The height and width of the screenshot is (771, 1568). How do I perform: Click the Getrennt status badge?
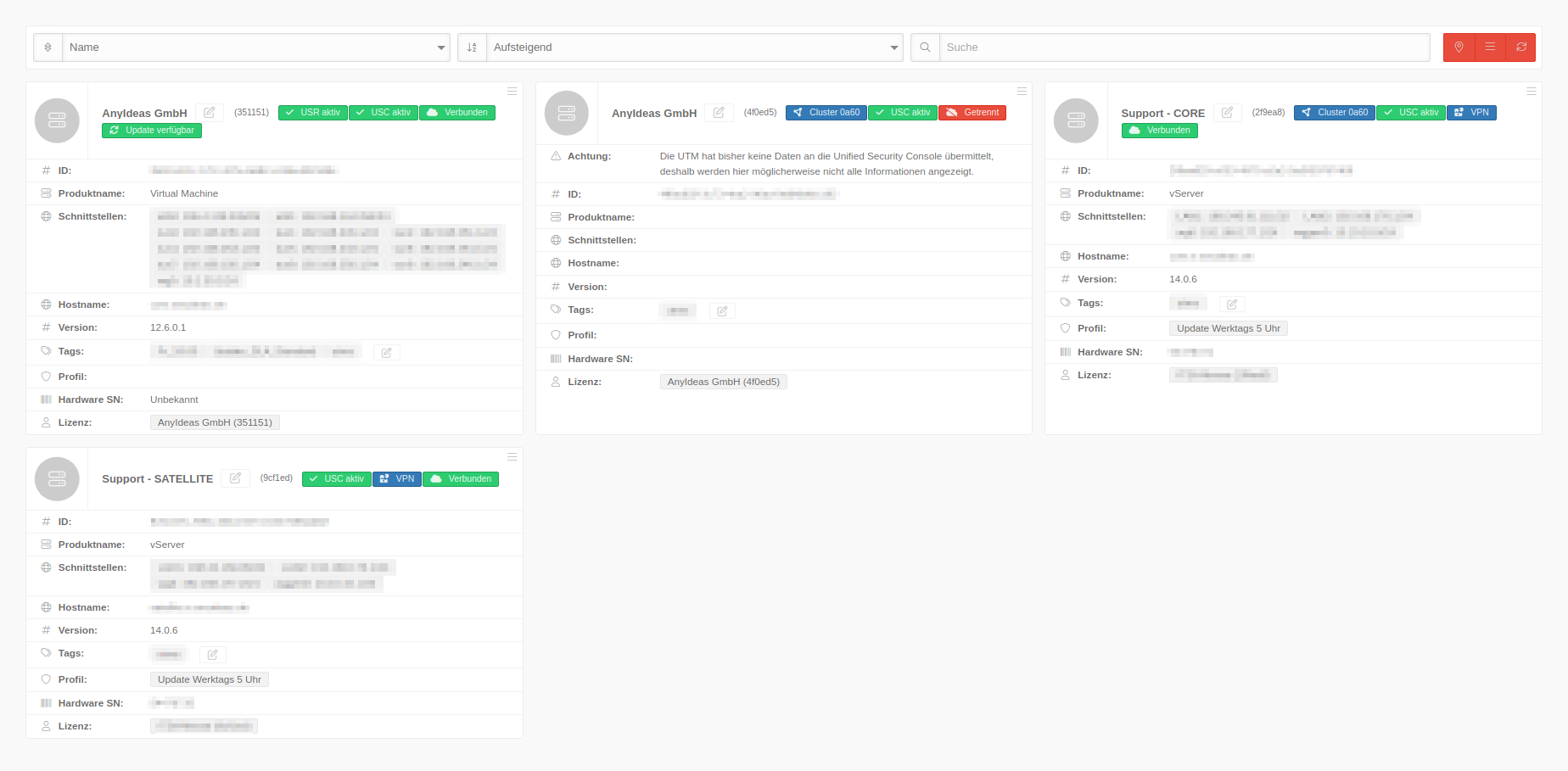coord(972,113)
